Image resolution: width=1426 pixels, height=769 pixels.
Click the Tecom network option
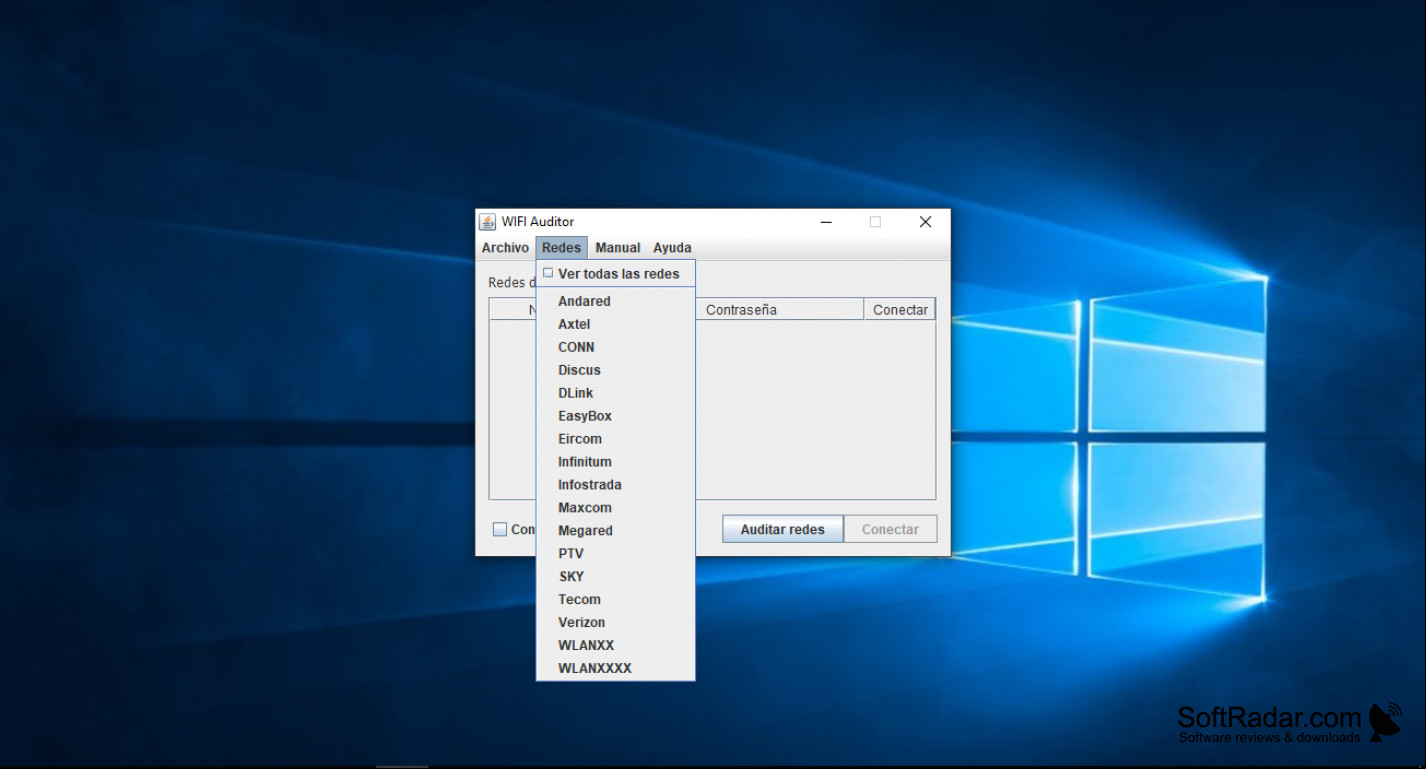pyautogui.click(x=615, y=600)
